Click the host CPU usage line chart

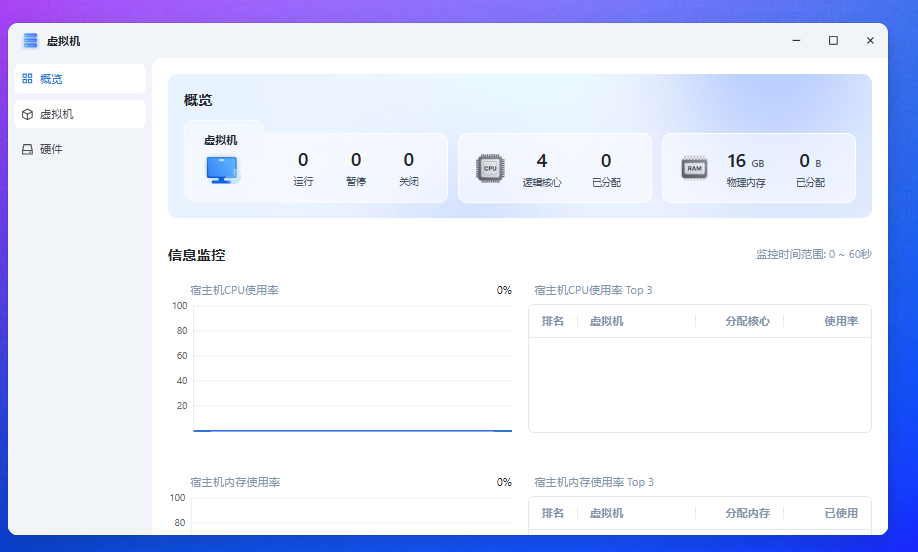pos(352,368)
